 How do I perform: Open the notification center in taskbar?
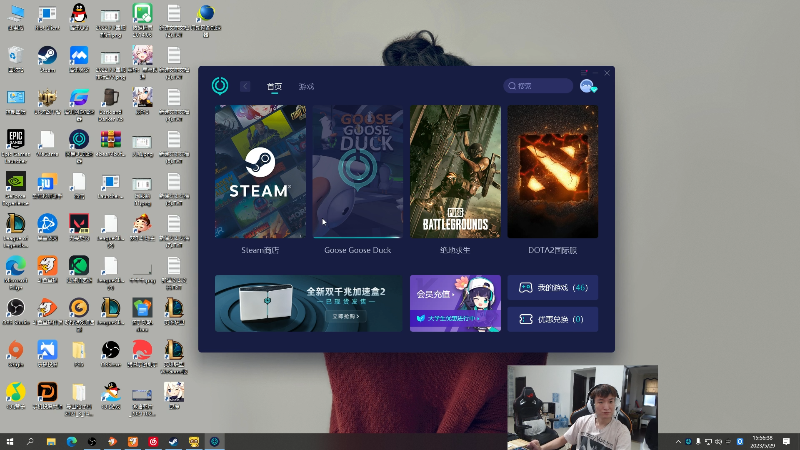point(786,442)
